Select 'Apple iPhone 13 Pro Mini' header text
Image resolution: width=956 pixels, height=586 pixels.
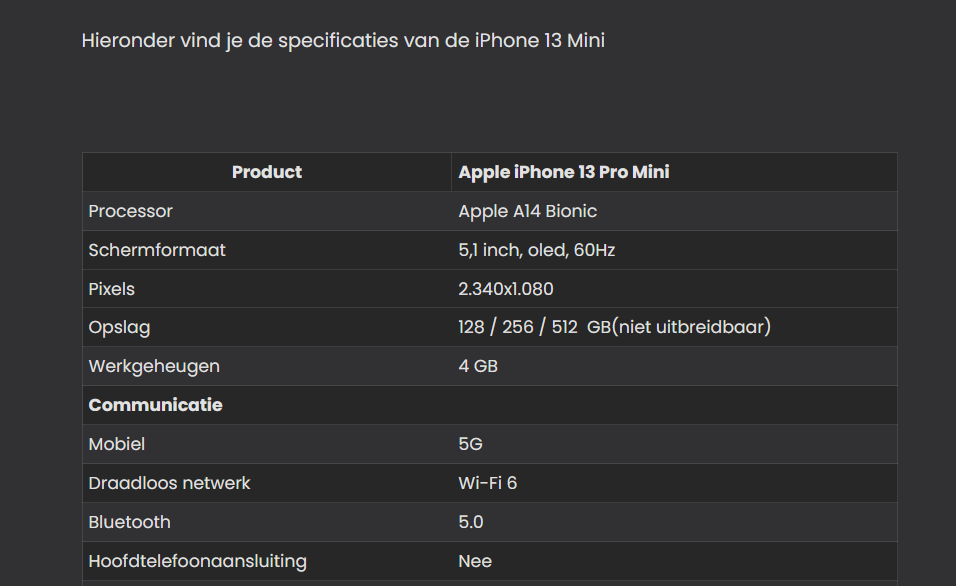[x=563, y=172]
